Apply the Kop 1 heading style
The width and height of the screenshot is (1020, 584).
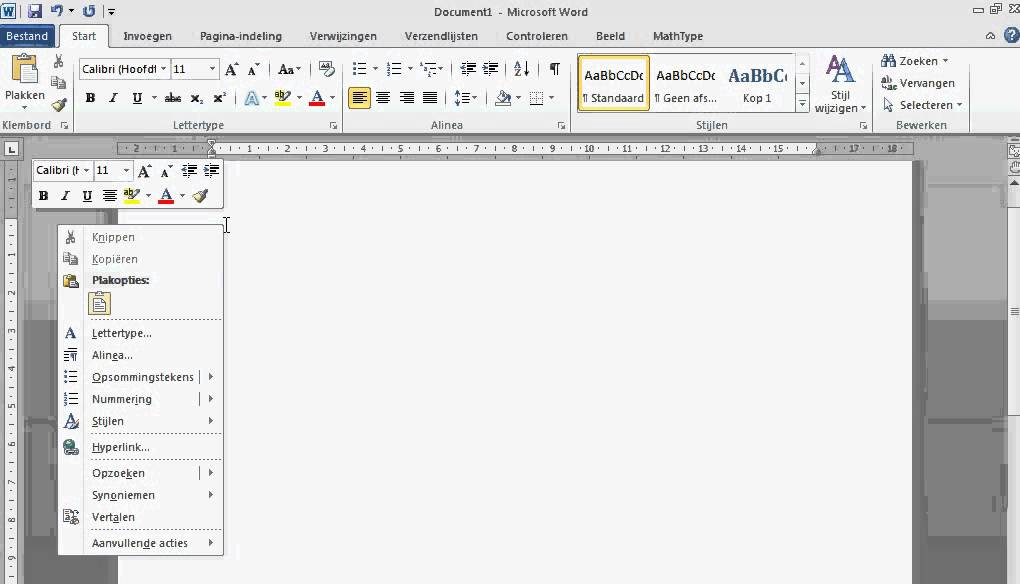click(x=757, y=83)
